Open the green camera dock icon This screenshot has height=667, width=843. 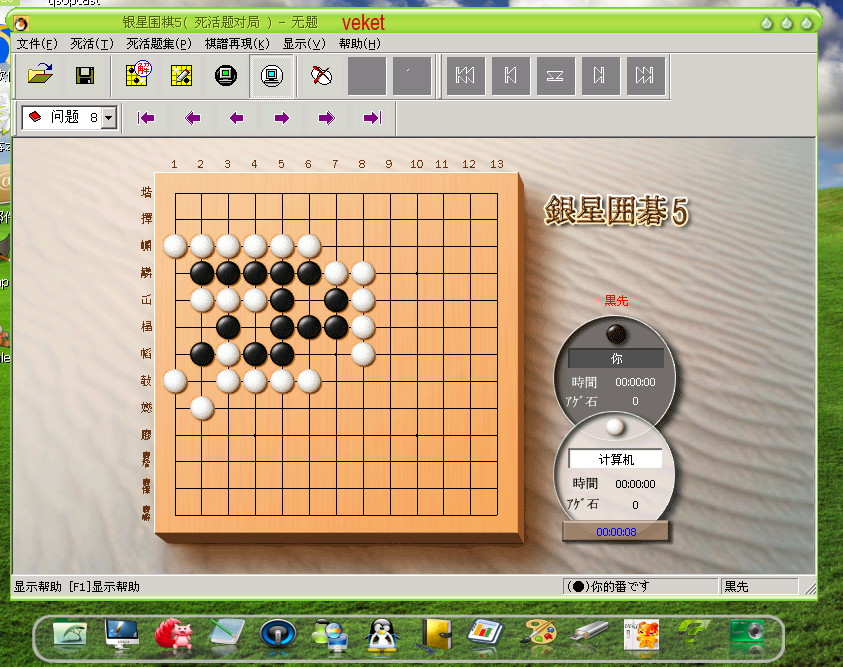pos(747,633)
